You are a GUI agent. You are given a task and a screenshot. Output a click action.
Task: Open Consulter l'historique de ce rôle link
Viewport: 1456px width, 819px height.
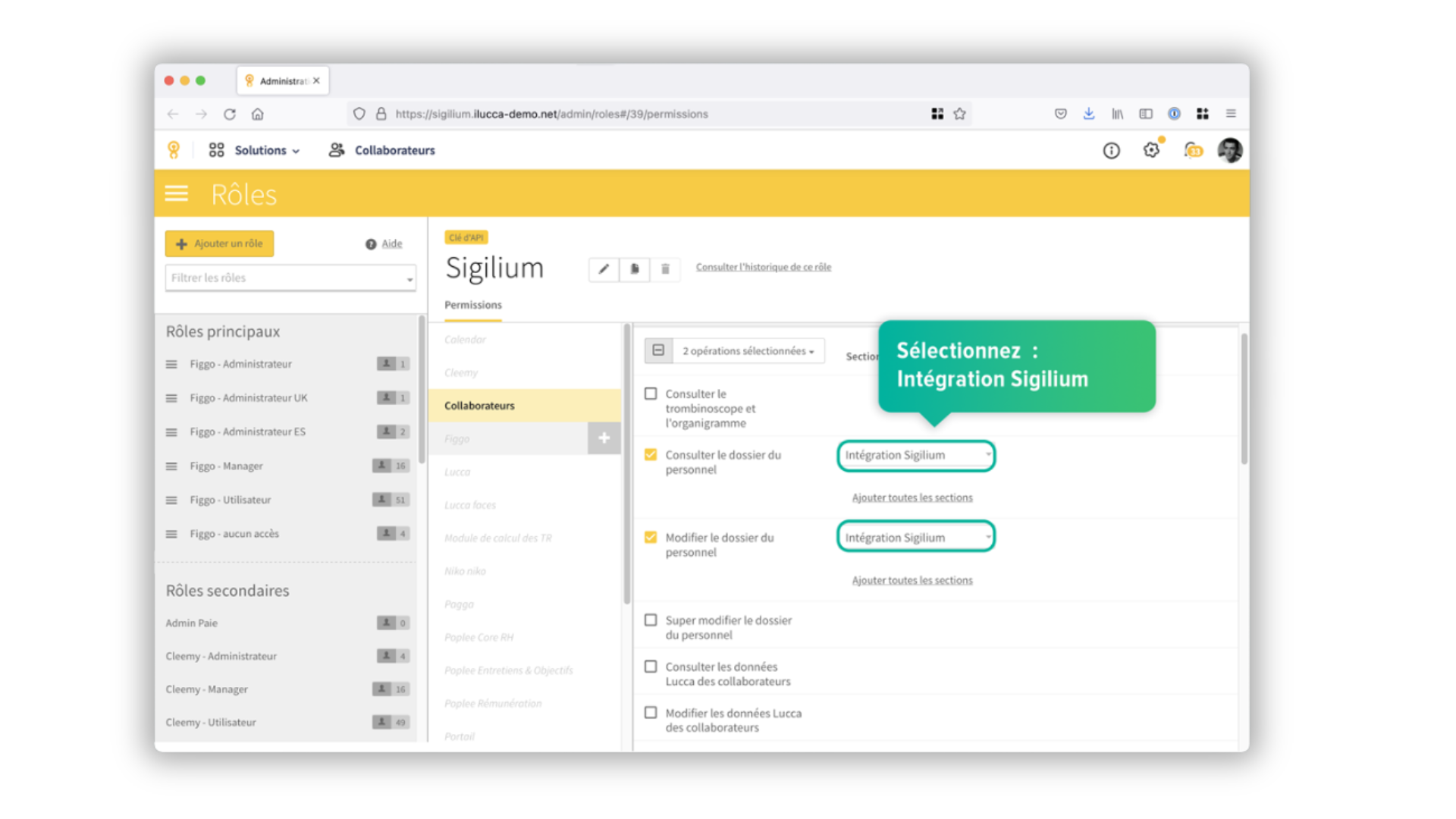[x=763, y=267]
